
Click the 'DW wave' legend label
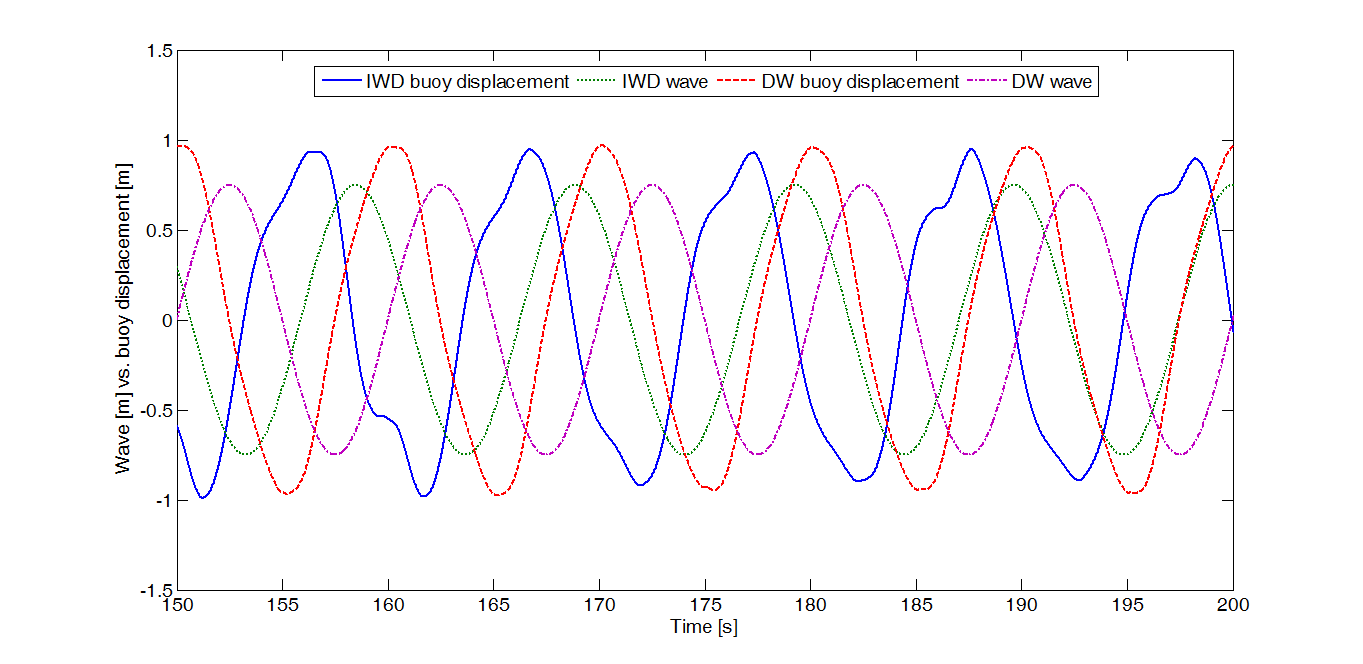point(1052,82)
